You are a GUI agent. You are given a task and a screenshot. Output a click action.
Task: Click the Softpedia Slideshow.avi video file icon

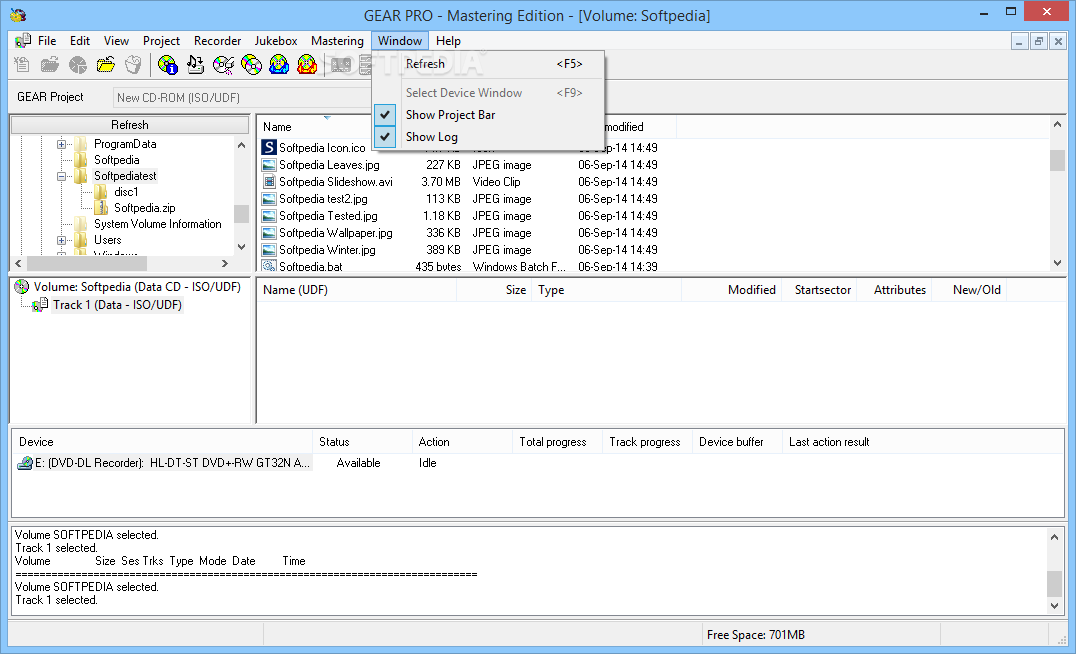coord(269,182)
